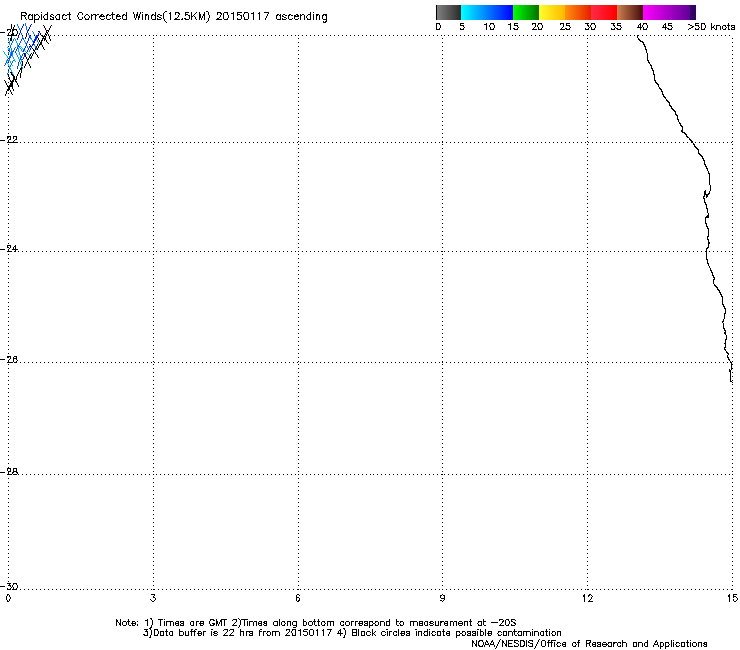Viewport: 740px width, 650px height.
Task: Click the '-30' latitude axis label
Action: coord(9,586)
